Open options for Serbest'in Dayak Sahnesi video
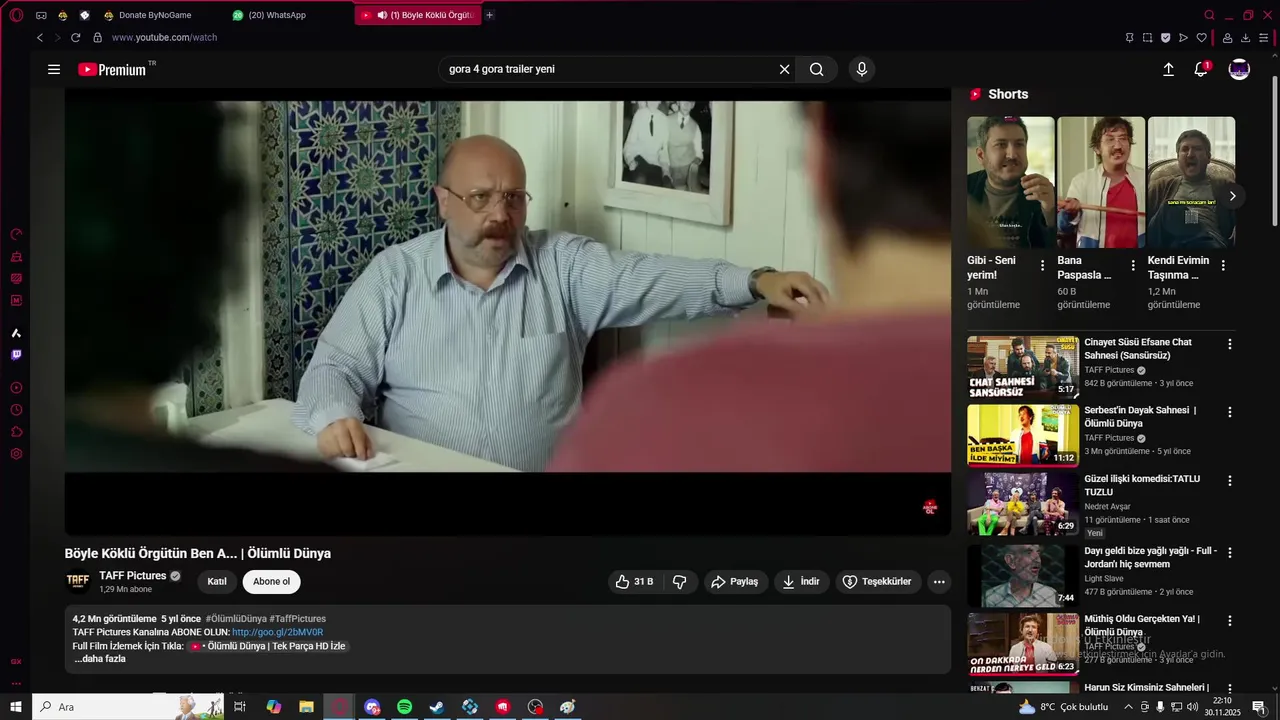Image resolution: width=1280 pixels, height=720 pixels. tap(1230, 412)
